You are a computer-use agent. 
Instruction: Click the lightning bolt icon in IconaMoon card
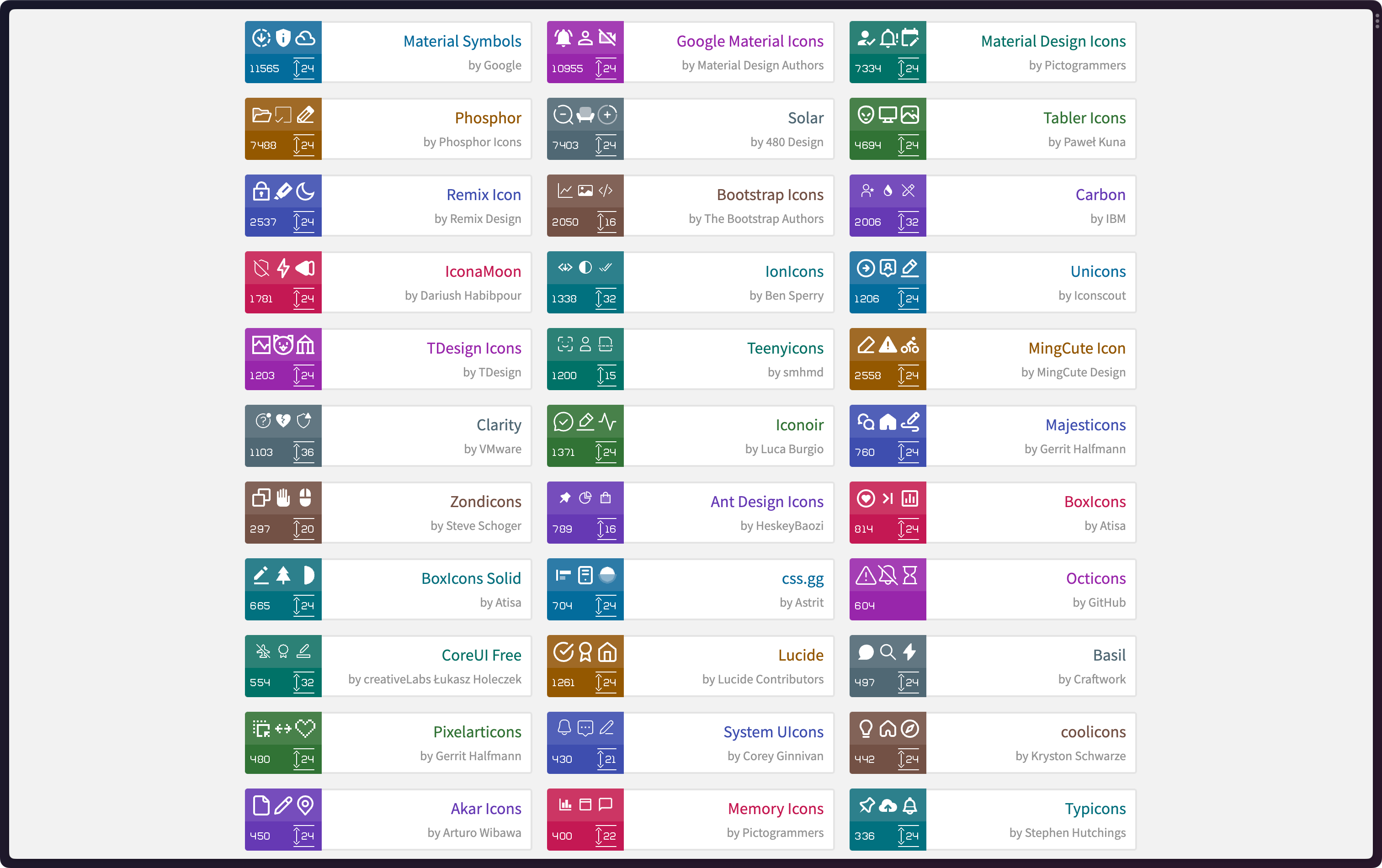point(283,268)
